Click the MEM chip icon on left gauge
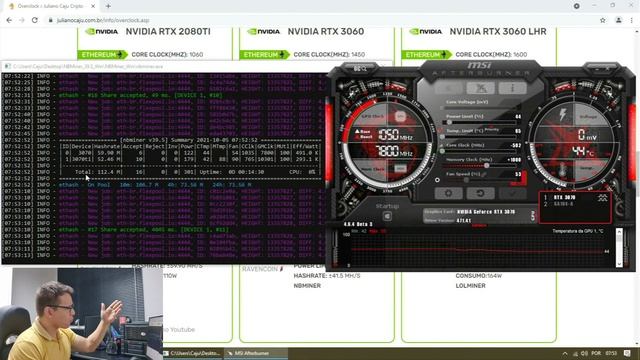 tap(400, 168)
